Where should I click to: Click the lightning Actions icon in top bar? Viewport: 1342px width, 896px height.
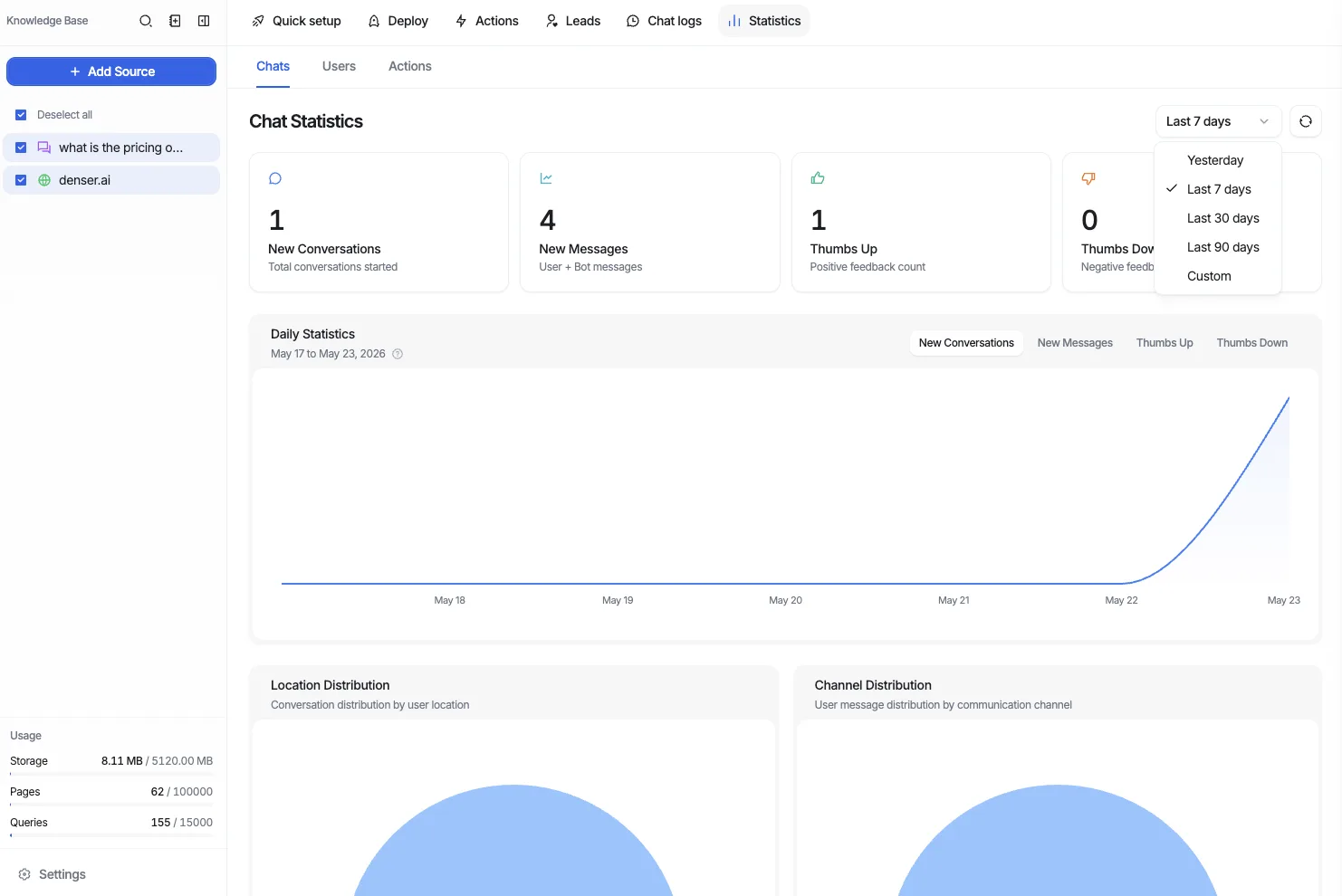pos(461,21)
